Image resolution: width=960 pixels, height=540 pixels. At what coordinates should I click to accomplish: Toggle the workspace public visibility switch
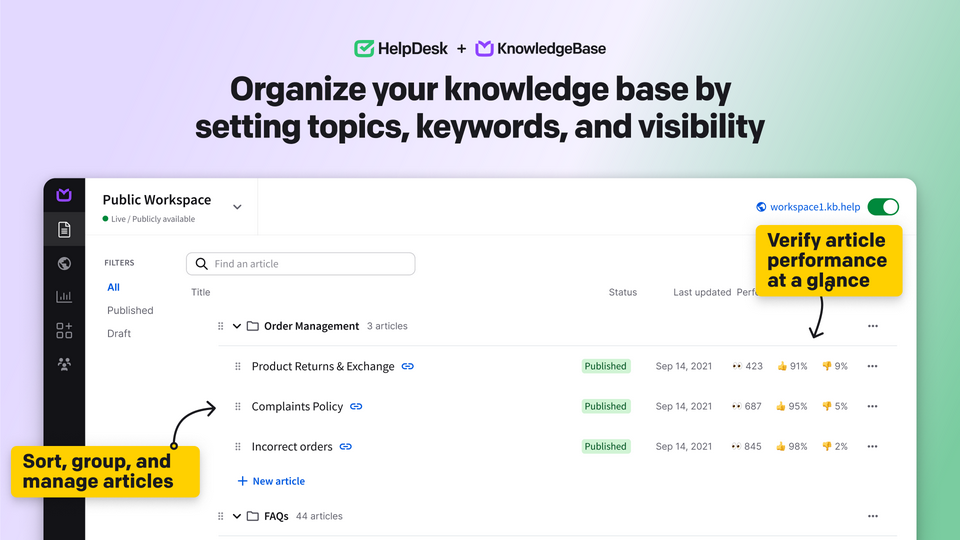(882, 207)
